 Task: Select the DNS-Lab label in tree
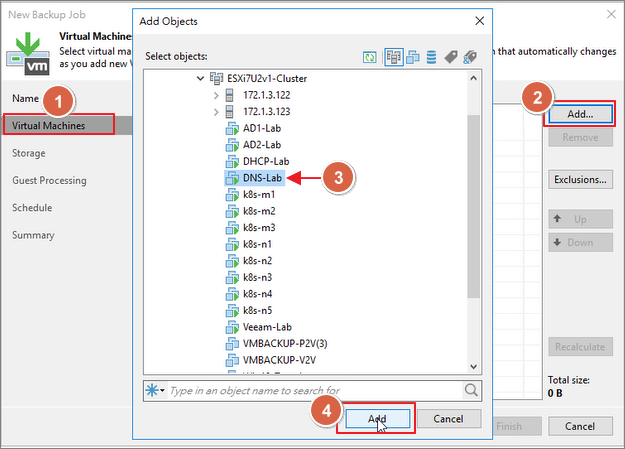tap(262, 178)
